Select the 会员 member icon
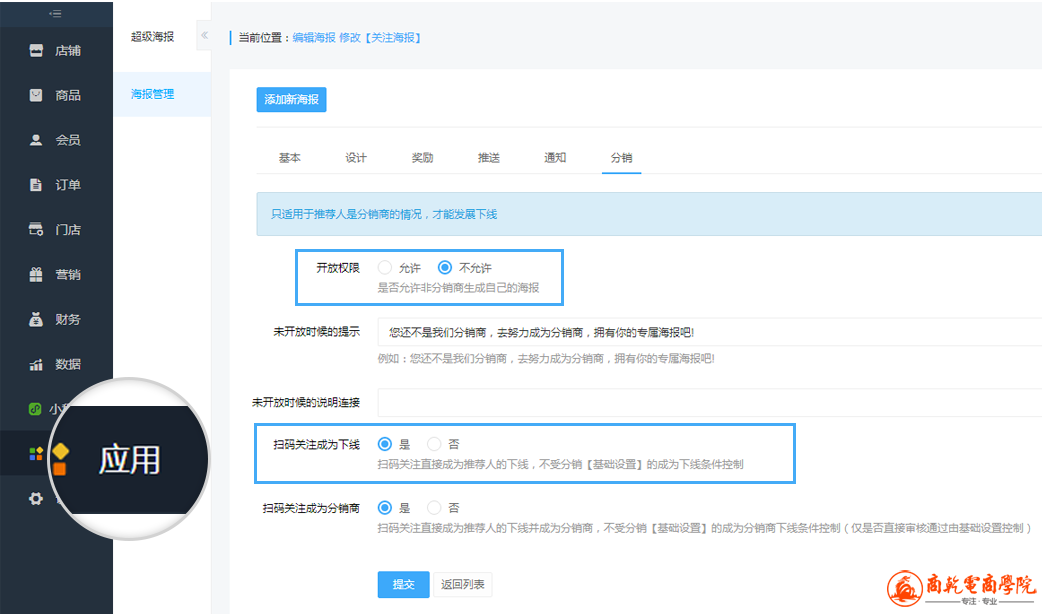 (36, 140)
